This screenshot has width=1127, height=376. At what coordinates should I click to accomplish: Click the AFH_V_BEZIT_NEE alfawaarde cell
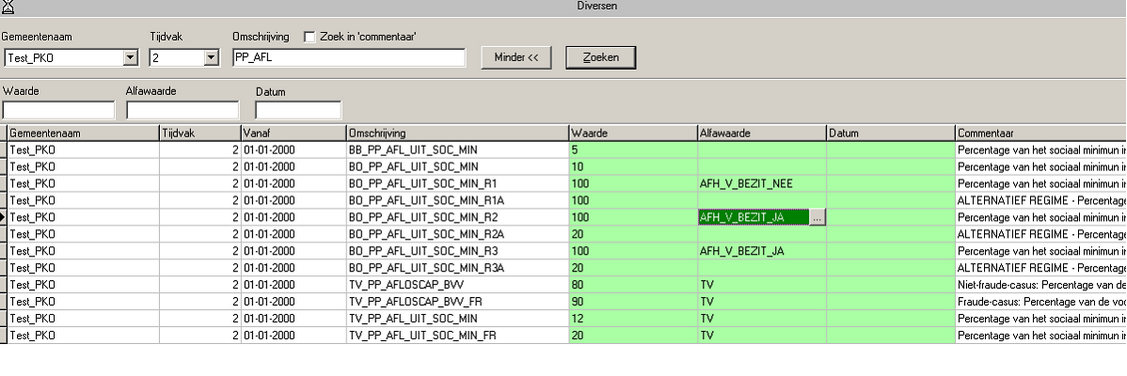click(x=762, y=184)
